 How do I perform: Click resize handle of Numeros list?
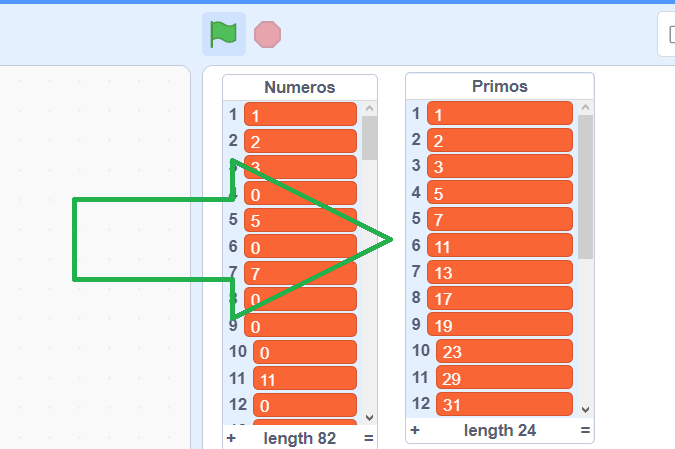click(x=369, y=438)
